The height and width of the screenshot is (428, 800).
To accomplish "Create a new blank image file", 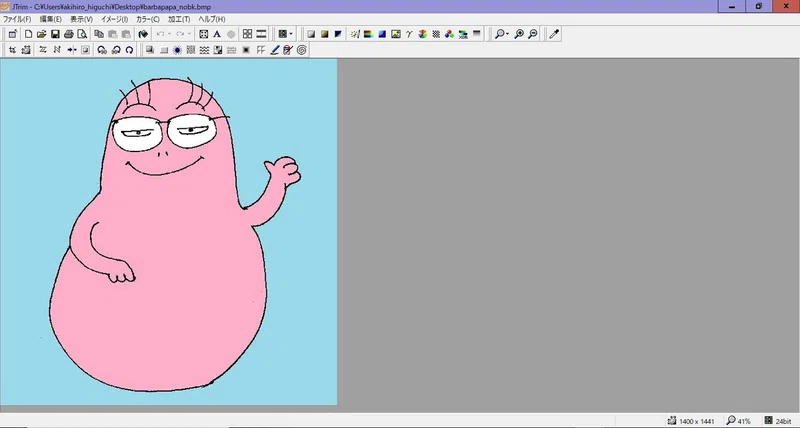I will (x=28, y=34).
